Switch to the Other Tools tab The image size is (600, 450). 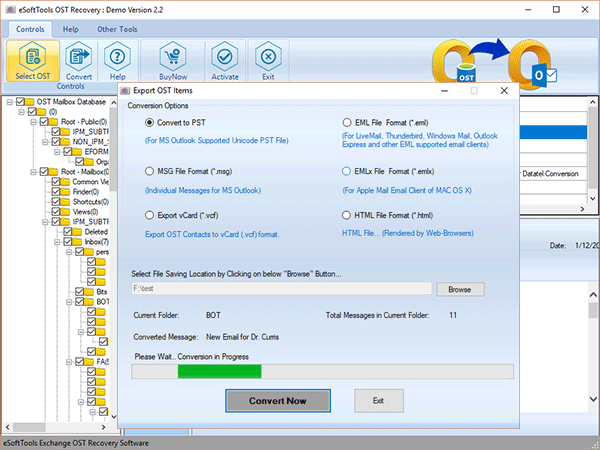pos(119,29)
